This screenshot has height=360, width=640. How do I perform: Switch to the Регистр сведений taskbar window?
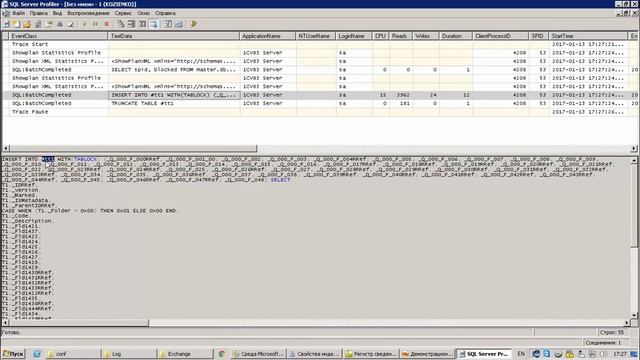tap(371, 353)
